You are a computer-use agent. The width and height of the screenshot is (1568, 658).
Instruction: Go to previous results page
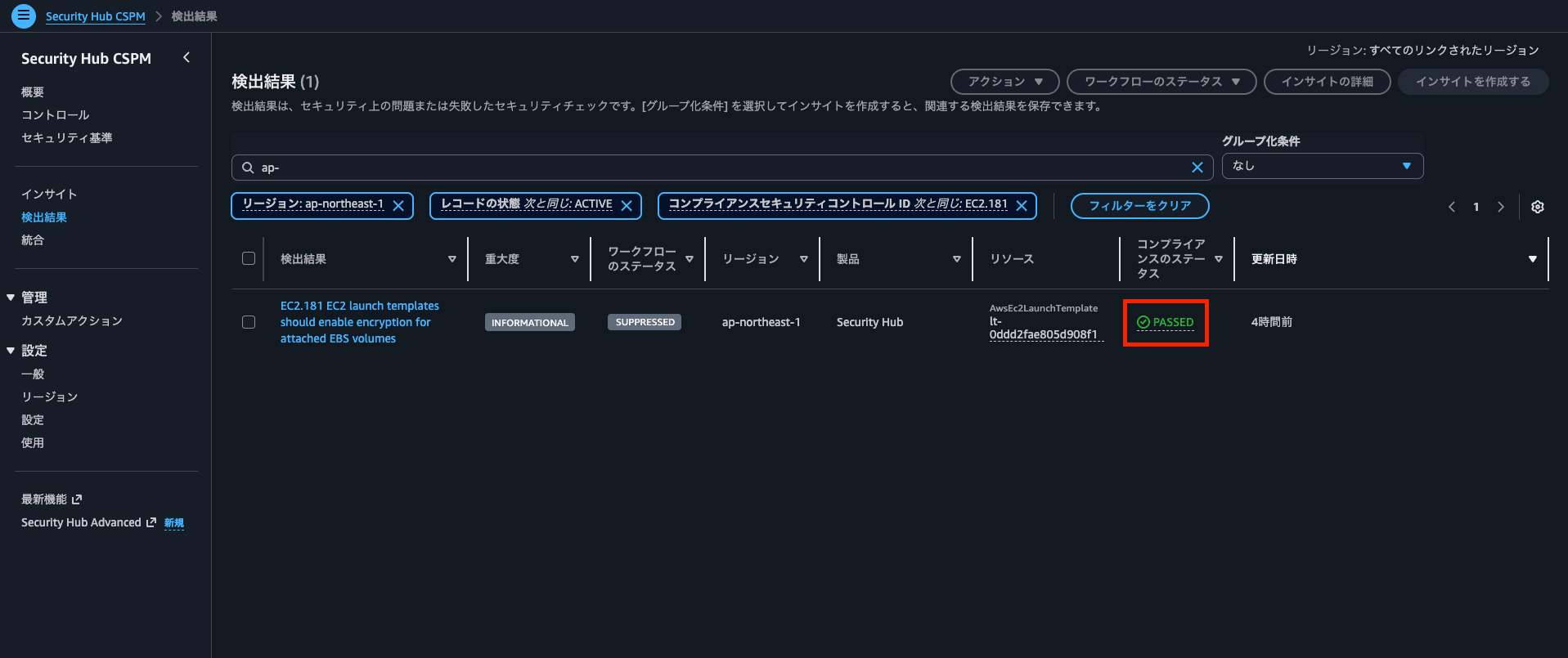pyautogui.click(x=1452, y=207)
